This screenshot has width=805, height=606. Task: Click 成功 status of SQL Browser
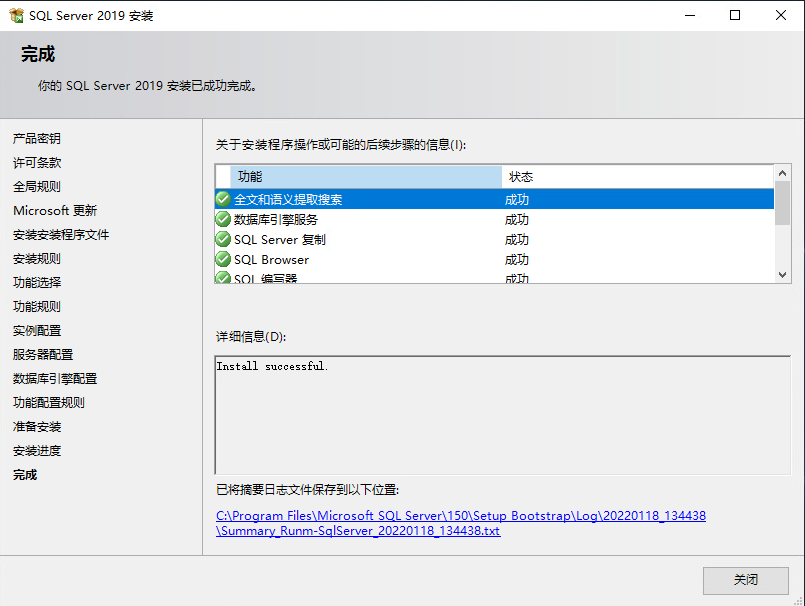click(x=516, y=260)
